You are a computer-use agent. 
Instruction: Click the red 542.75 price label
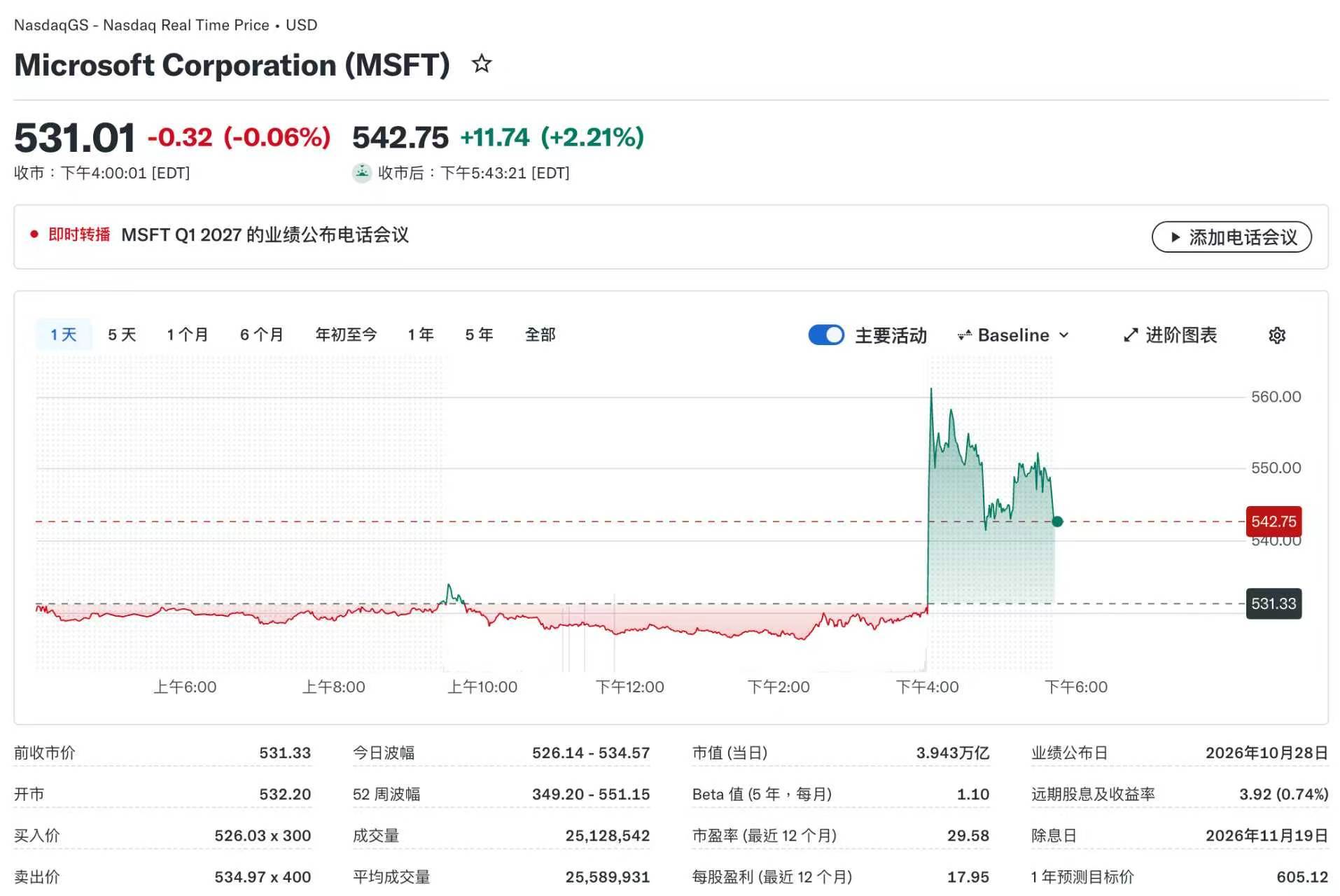pos(1273,521)
